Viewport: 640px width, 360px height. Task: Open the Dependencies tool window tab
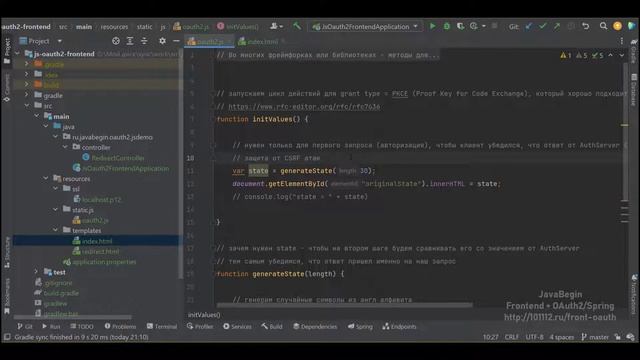[x=315, y=327]
